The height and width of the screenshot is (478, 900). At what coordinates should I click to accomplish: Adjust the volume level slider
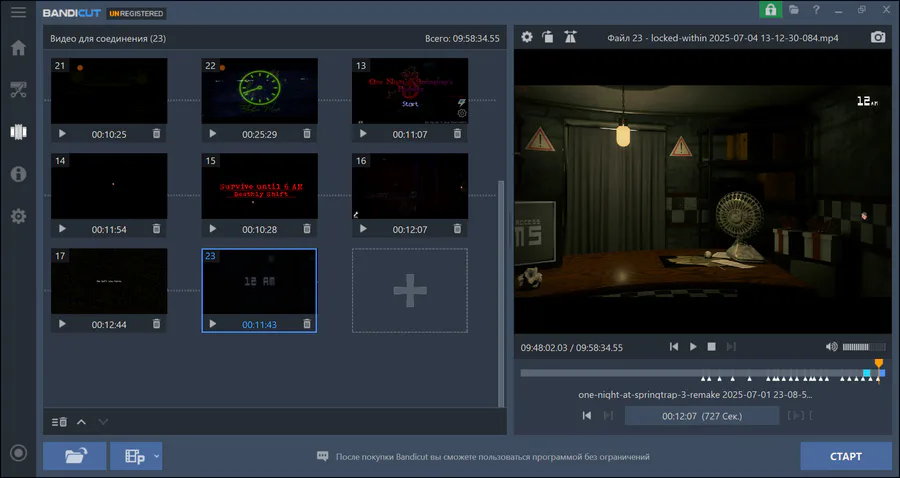click(x=863, y=347)
